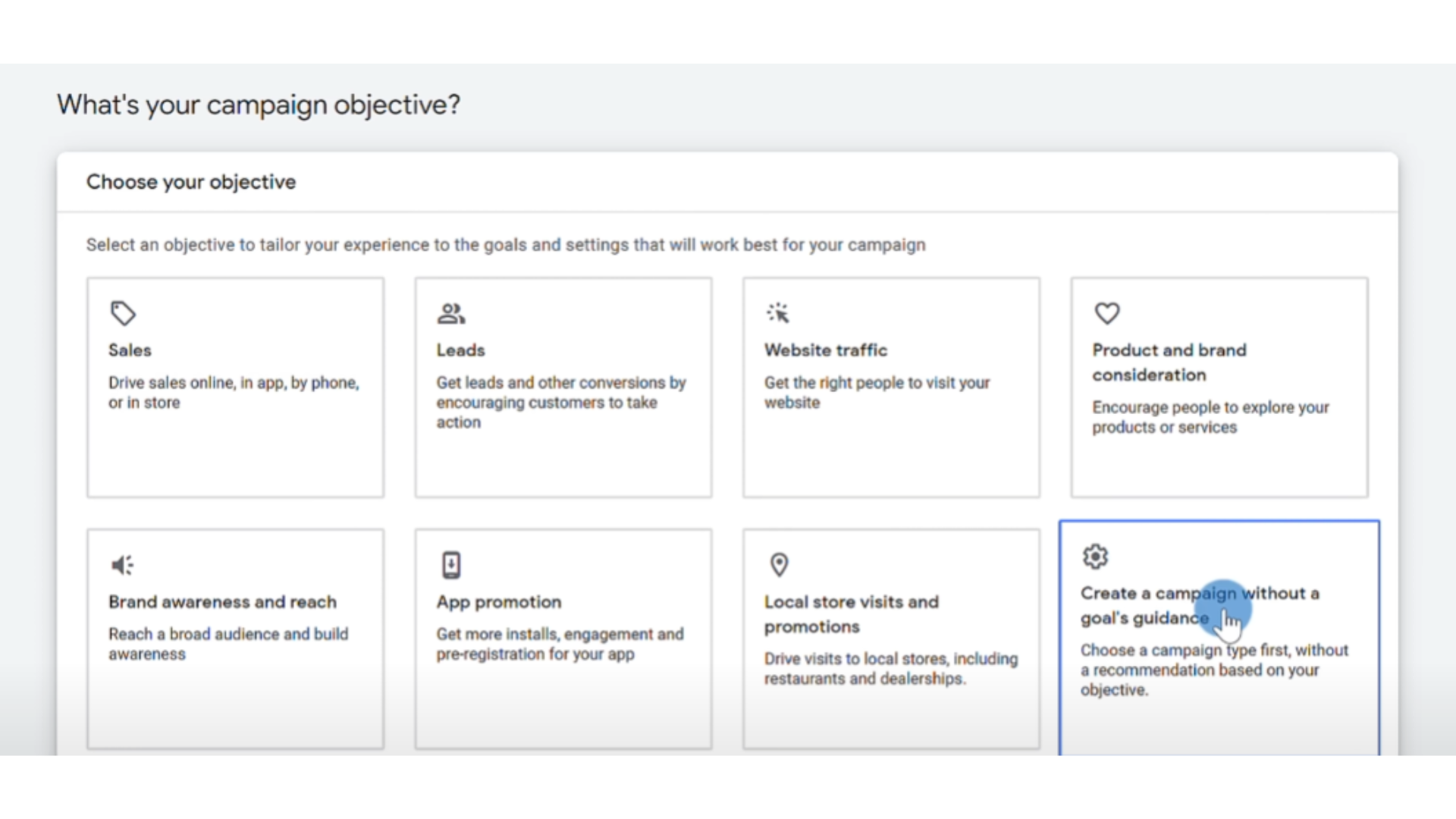Click the Sales card description text
This screenshot has width=1456, height=819.
233,393
